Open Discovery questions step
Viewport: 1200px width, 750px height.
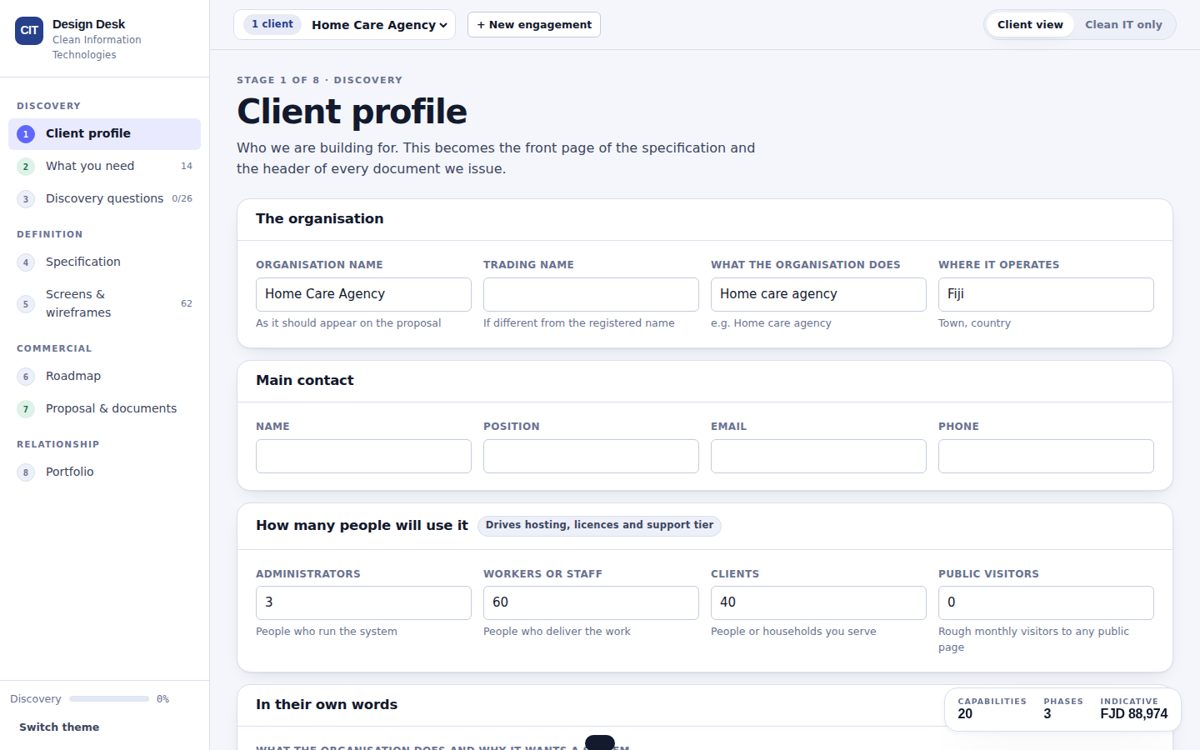click(105, 199)
